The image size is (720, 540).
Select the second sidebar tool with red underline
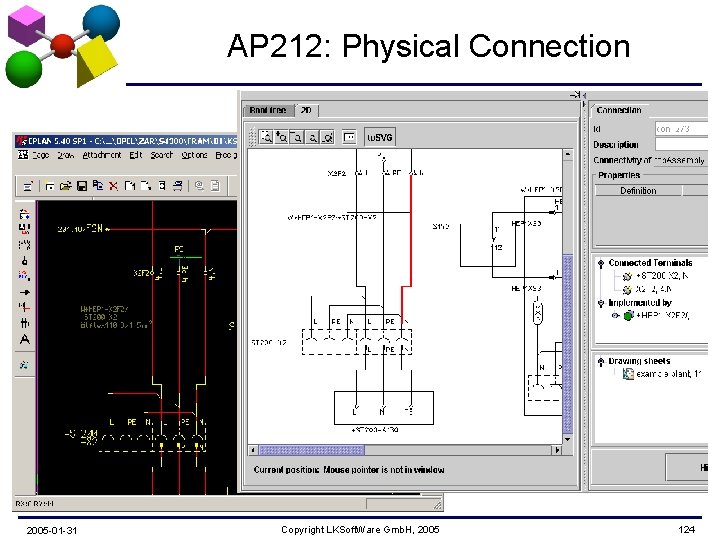pyautogui.click(x=25, y=228)
